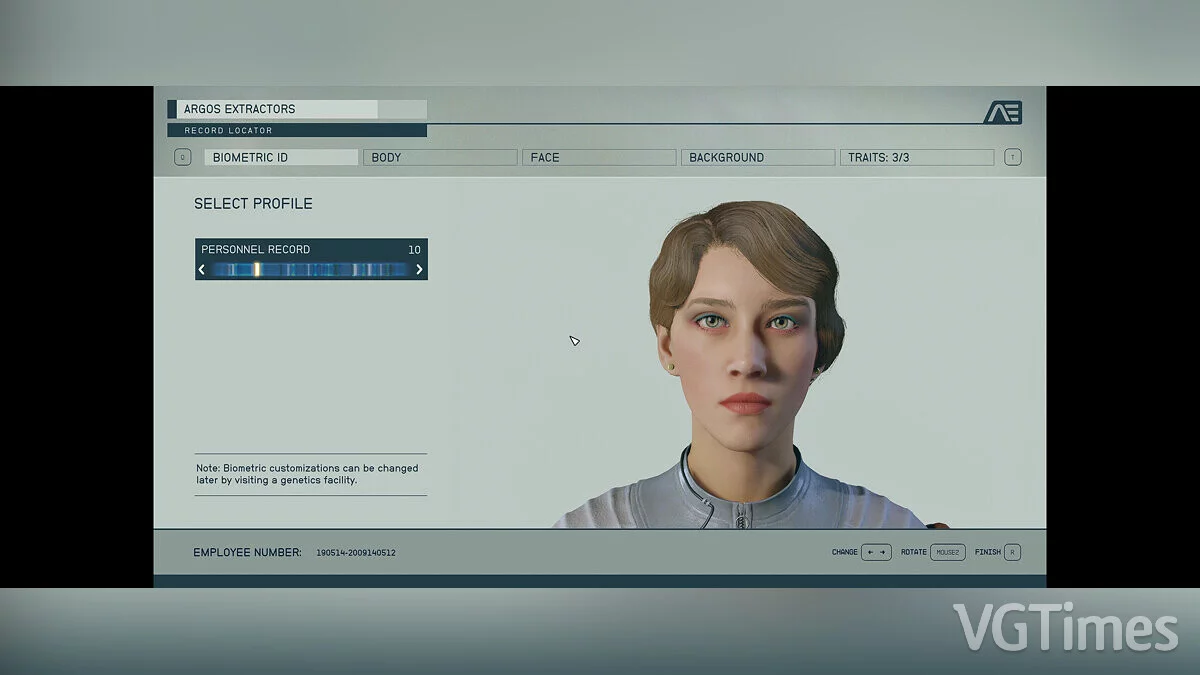The width and height of the screenshot is (1200, 675).
Task: Click the AE Argos Extractors logo
Action: 1002,113
